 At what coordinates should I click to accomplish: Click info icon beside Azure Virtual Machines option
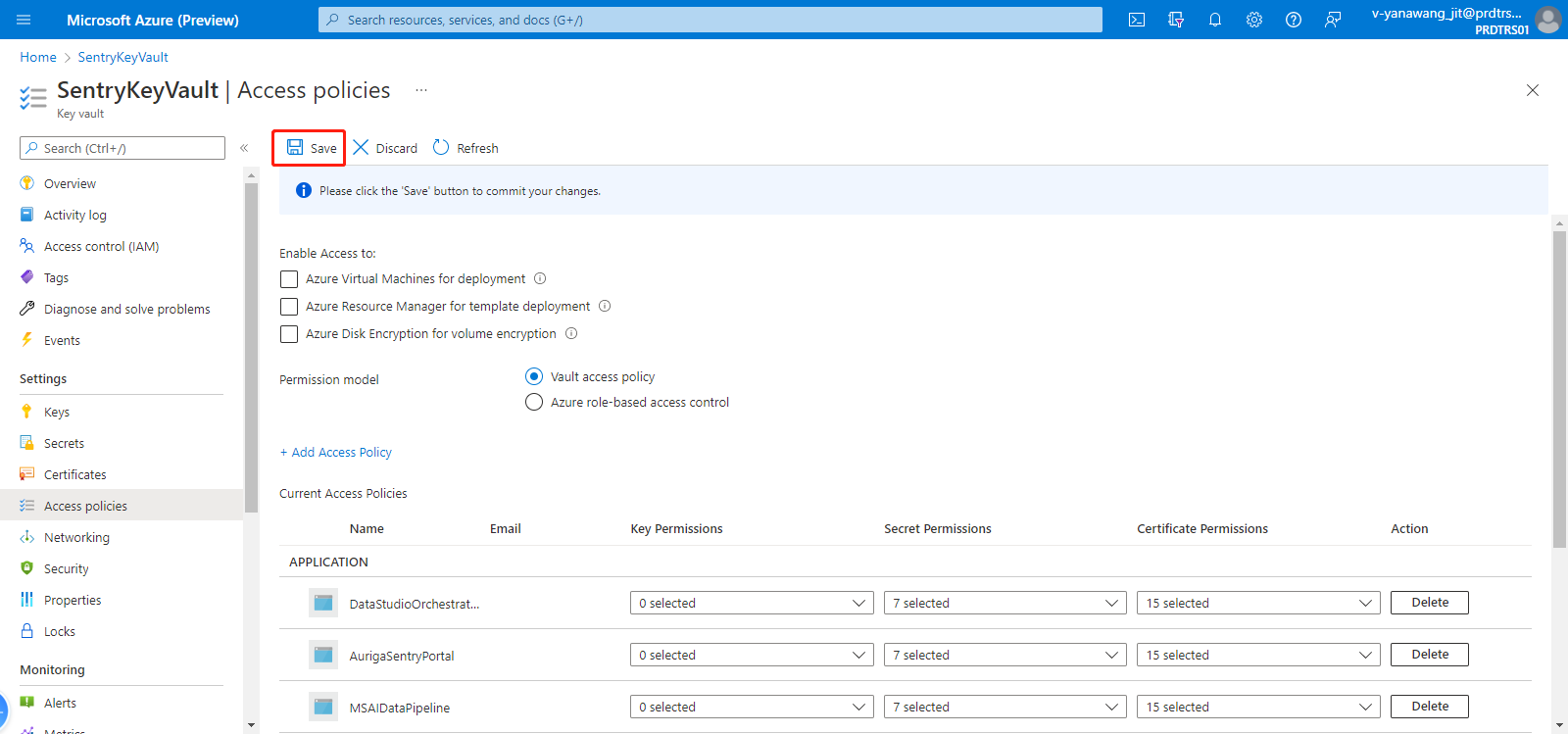click(x=540, y=278)
